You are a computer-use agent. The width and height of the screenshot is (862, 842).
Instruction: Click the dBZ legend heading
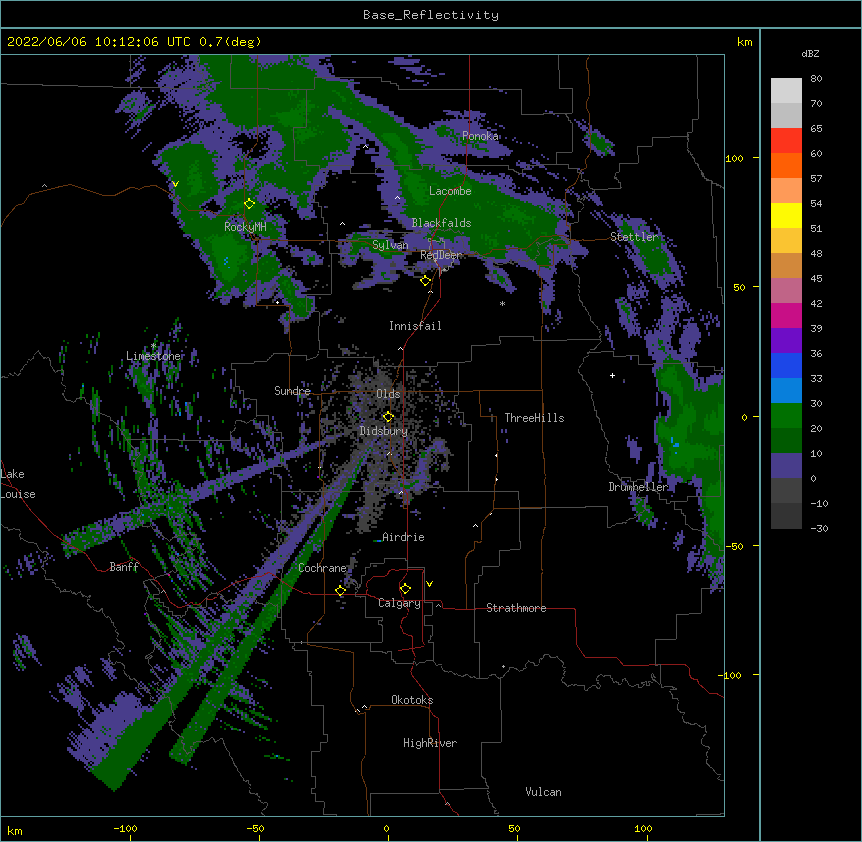point(810,54)
